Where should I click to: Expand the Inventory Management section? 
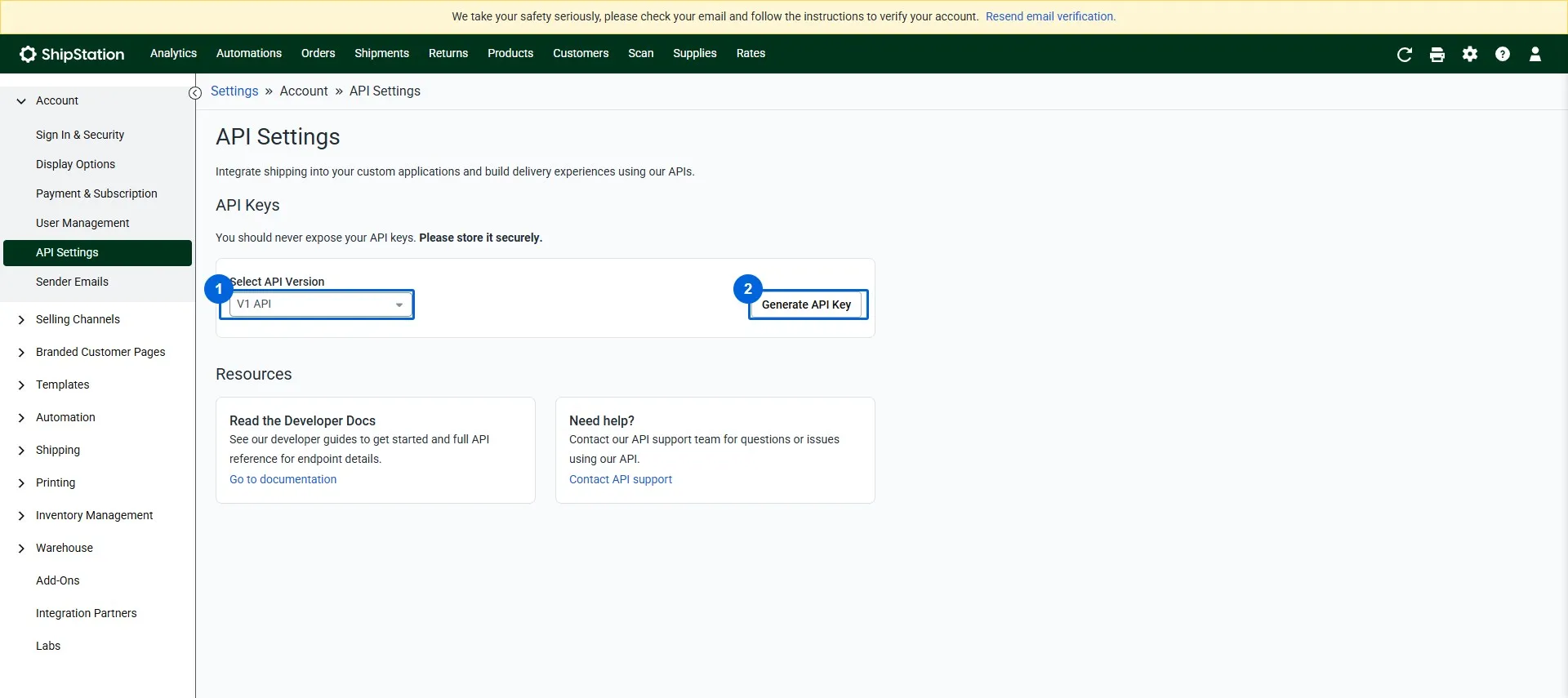[21, 516]
